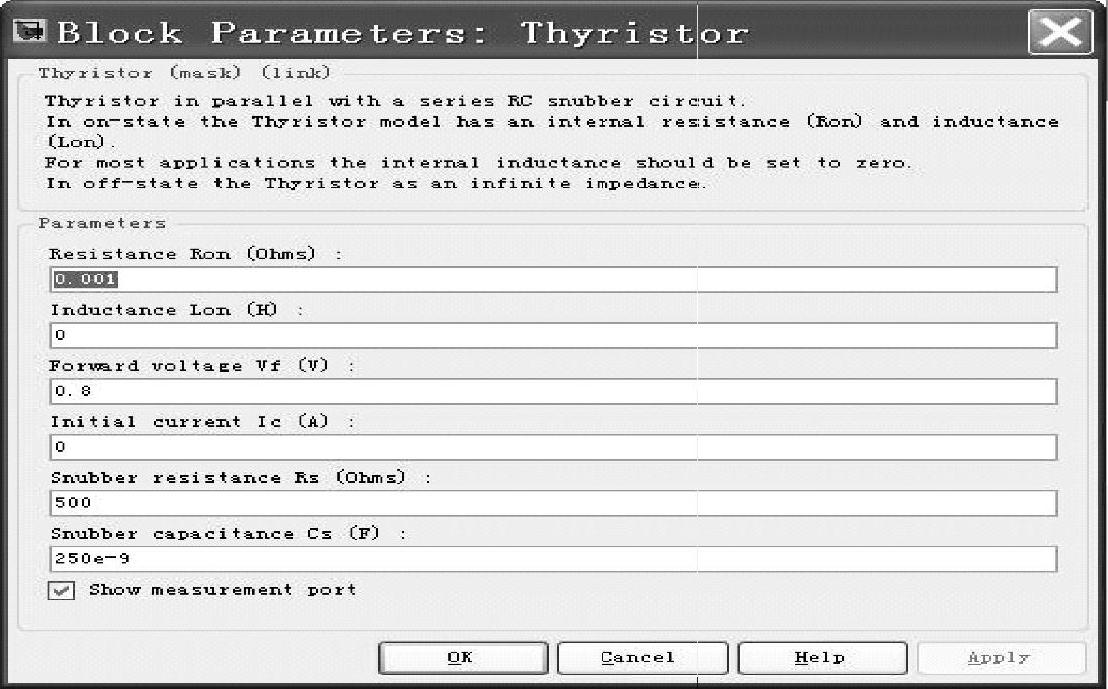This screenshot has height=689, width=1108.
Task: Cancel the parameter changes
Action: tap(638, 658)
